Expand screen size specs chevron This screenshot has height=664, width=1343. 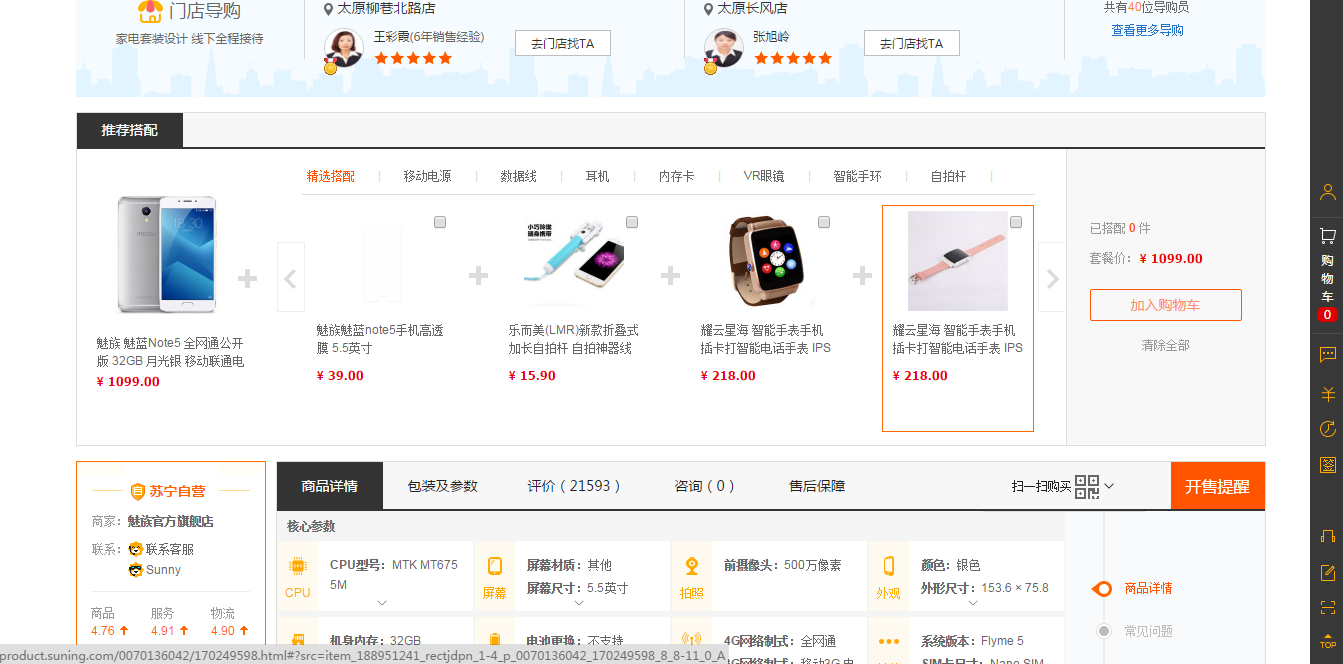[579, 603]
